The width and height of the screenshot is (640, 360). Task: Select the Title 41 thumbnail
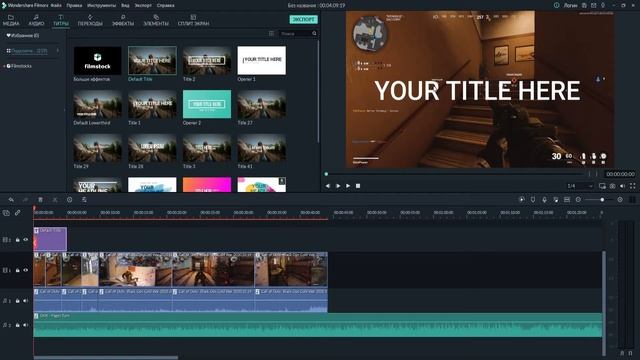(x=262, y=148)
